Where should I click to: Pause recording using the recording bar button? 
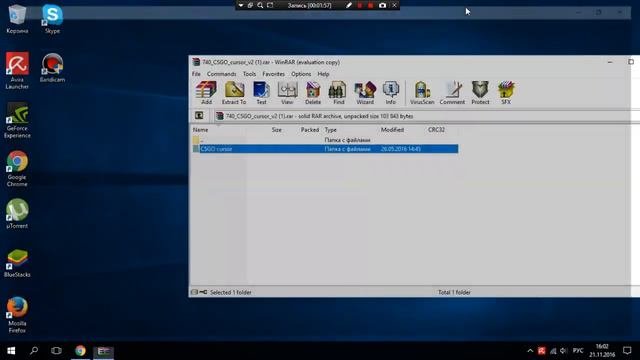click(360, 5)
